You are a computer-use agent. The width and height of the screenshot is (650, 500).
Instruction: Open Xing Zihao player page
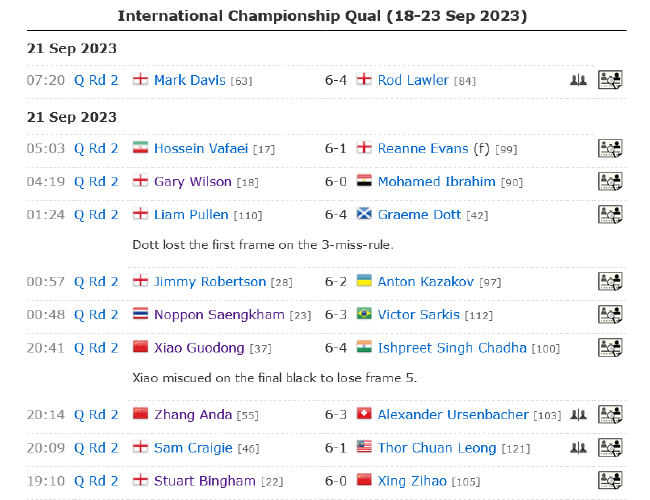[x=412, y=481]
